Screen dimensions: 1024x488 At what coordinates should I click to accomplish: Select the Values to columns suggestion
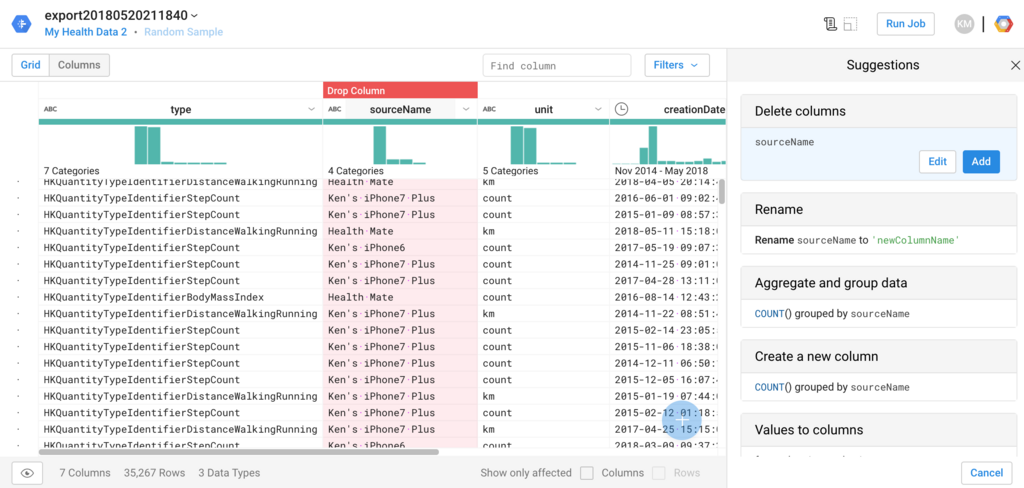(878, 434)
